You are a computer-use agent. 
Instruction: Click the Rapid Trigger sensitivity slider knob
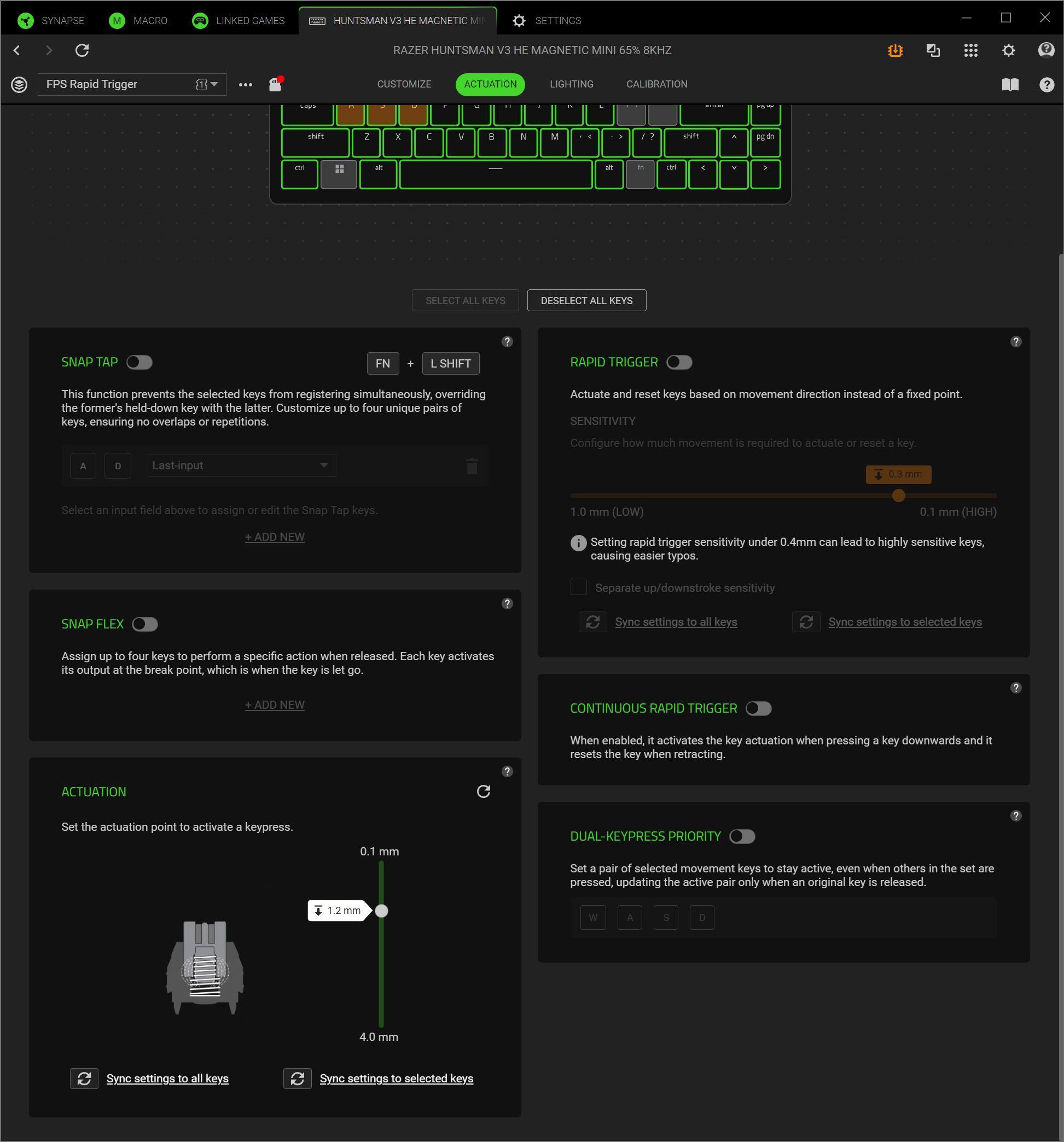tap(899, 496)
